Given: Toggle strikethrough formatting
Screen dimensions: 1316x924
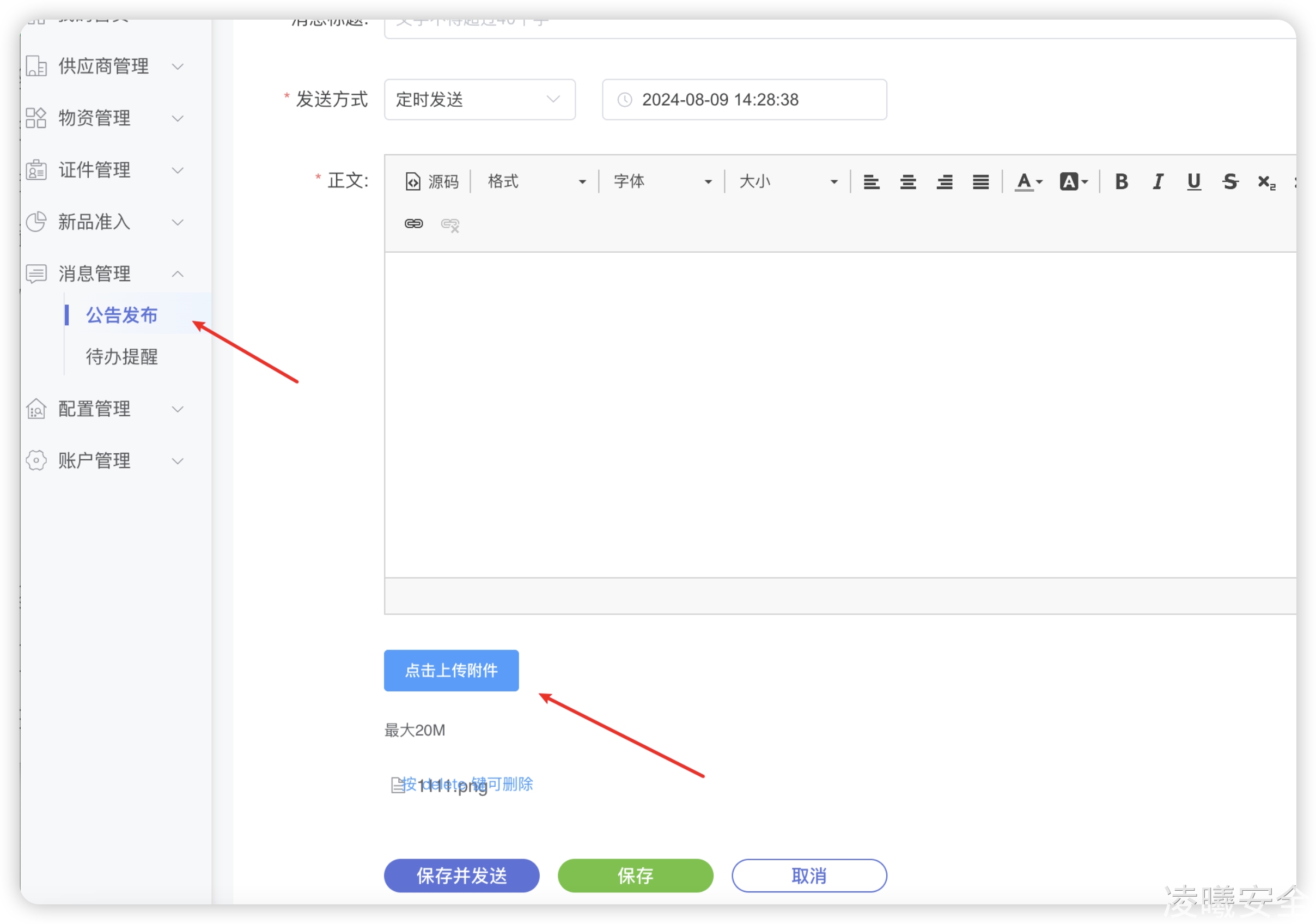Looking at the screenshot, I should (1229, 182).
